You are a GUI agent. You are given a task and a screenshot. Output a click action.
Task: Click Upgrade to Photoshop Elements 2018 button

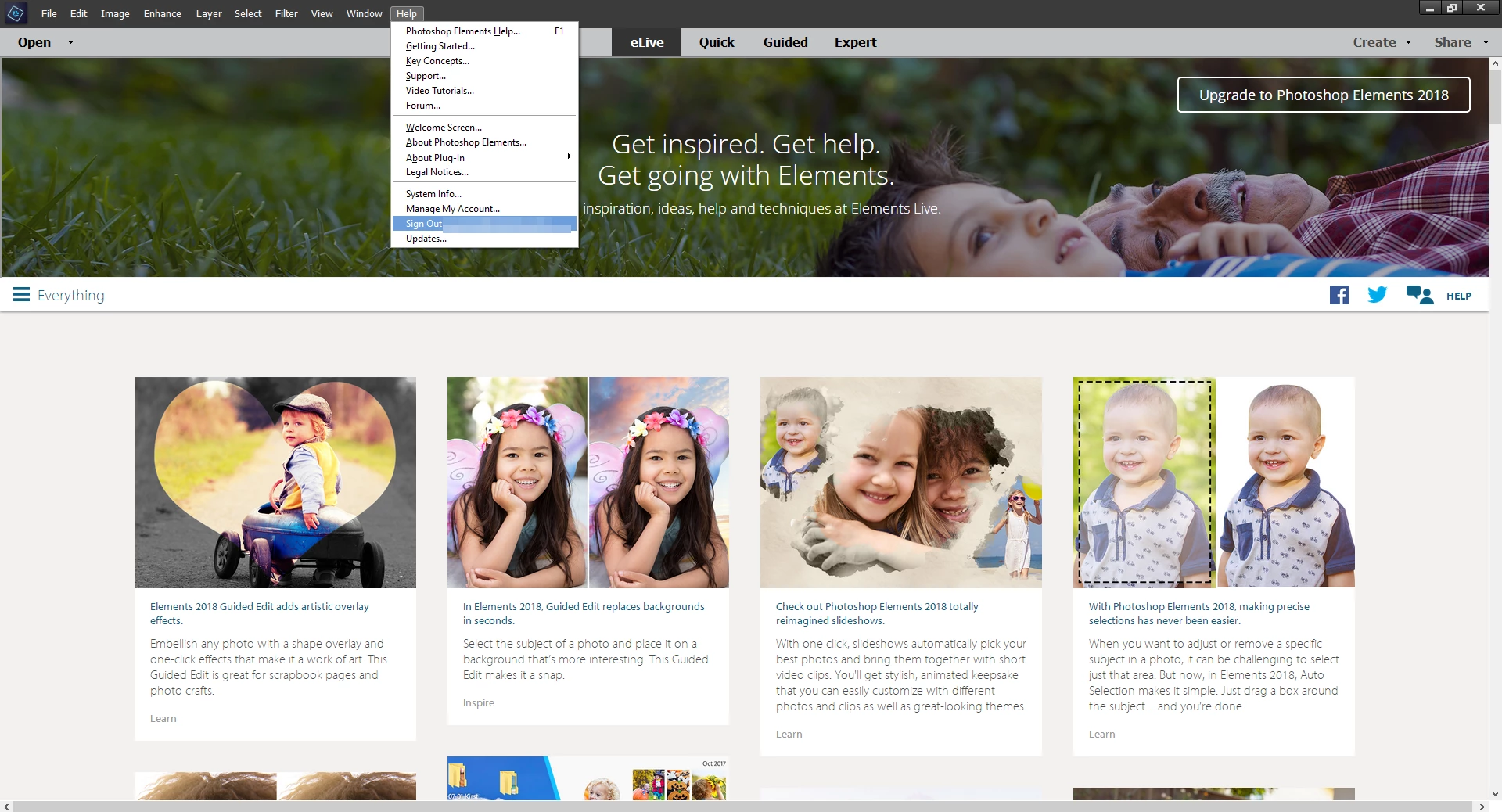pos(1324,95)
